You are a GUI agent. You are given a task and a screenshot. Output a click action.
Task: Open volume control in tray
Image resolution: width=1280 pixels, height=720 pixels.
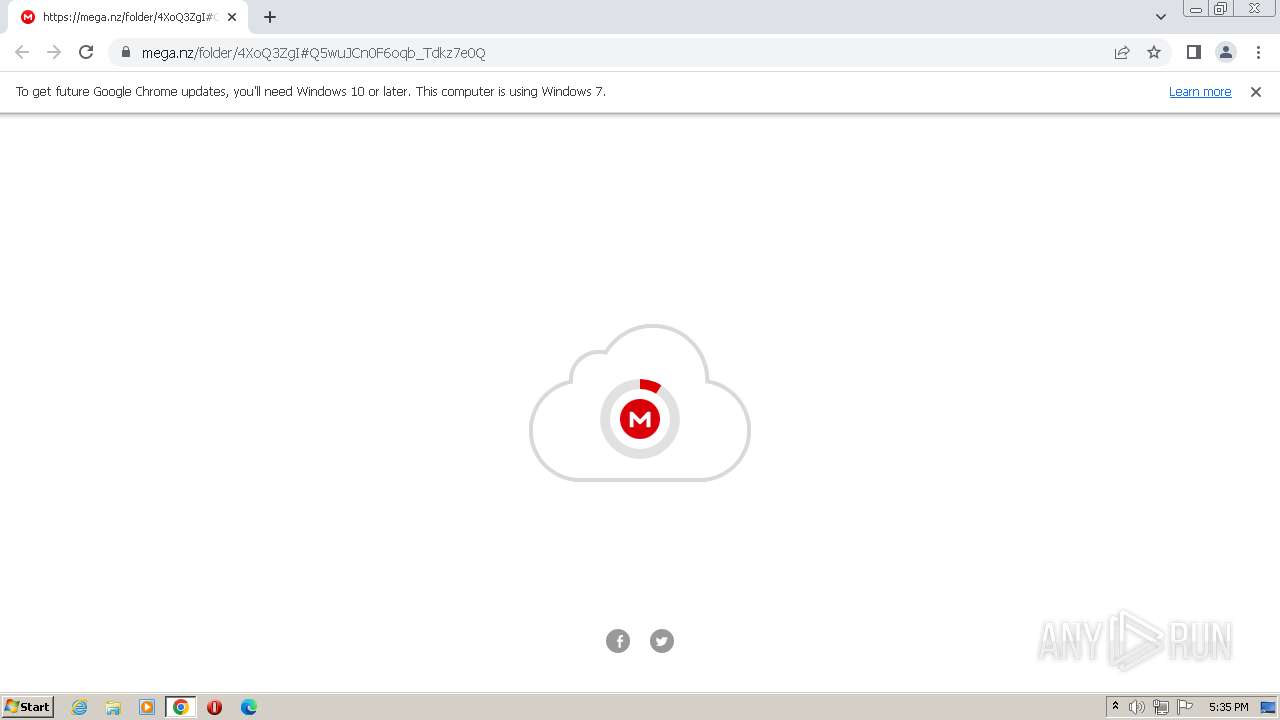click(x=1137, y=707)
